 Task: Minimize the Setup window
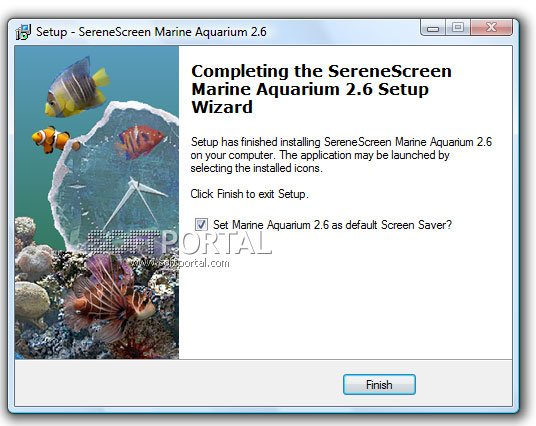[433, 28]
